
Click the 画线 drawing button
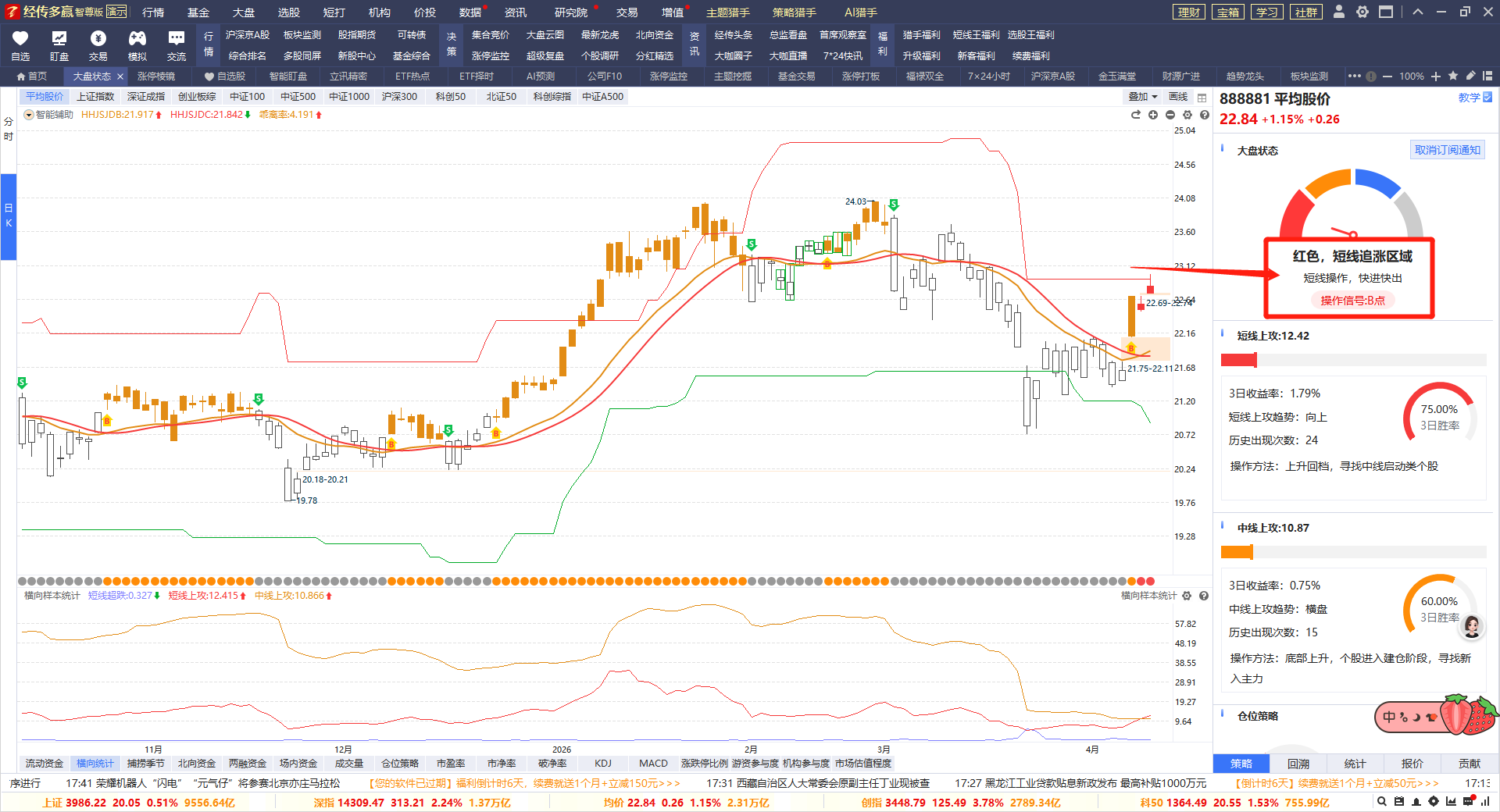click(x=1178, y=97)
